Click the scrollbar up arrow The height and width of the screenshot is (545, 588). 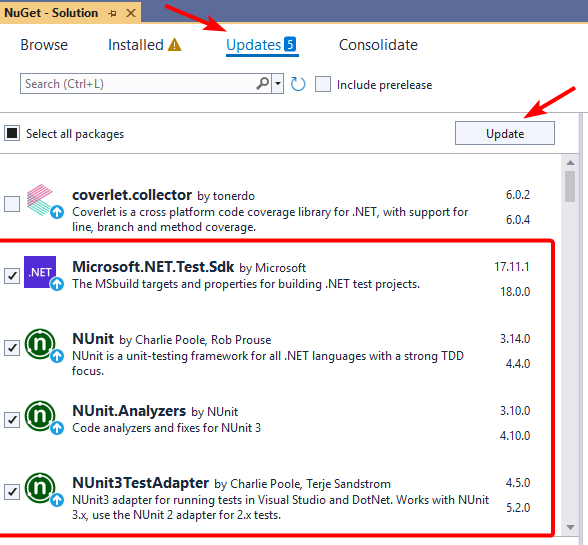pyautogui.click(x=570, y=162)
